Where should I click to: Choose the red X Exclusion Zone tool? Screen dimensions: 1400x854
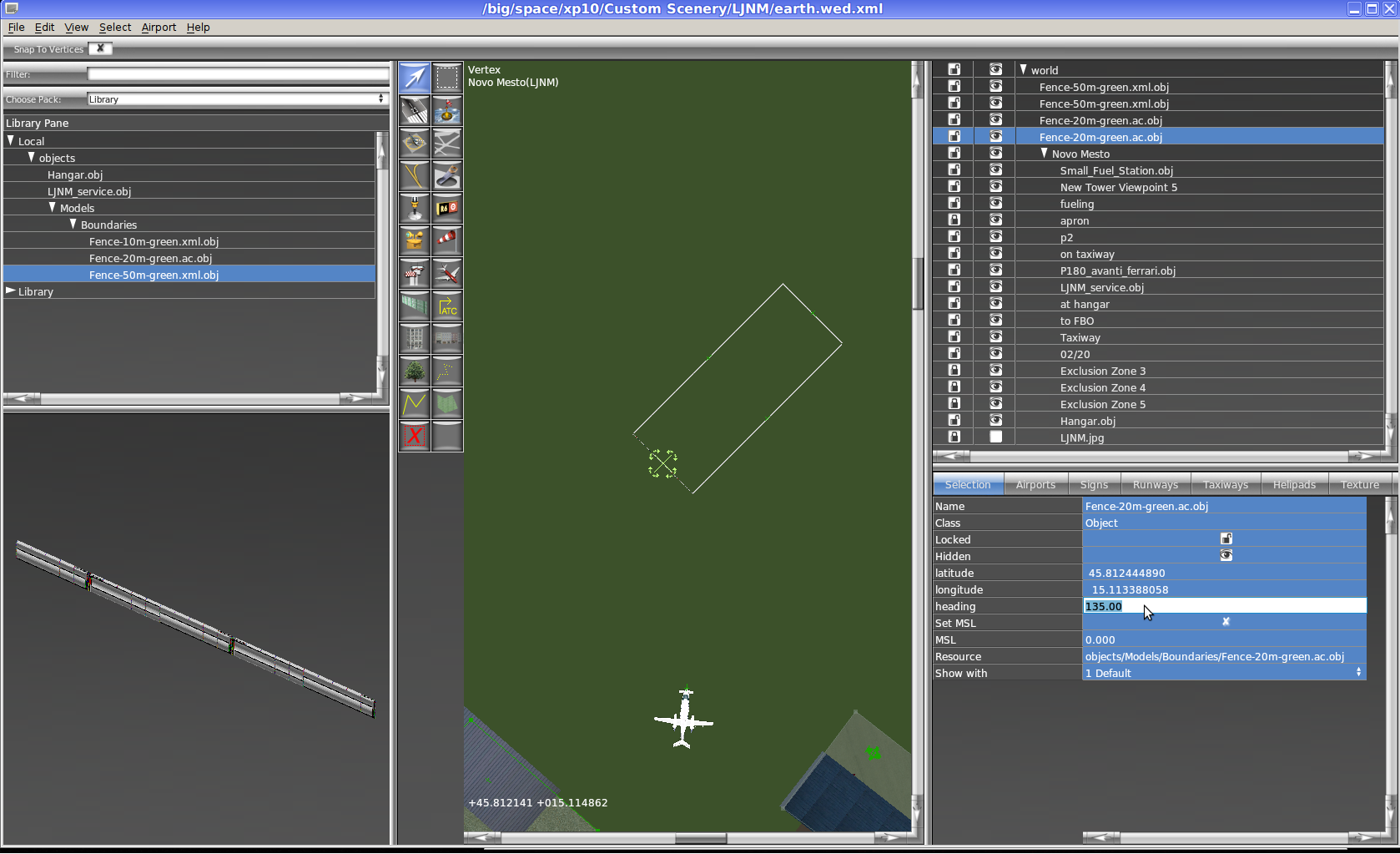click(x=414, y=436)
